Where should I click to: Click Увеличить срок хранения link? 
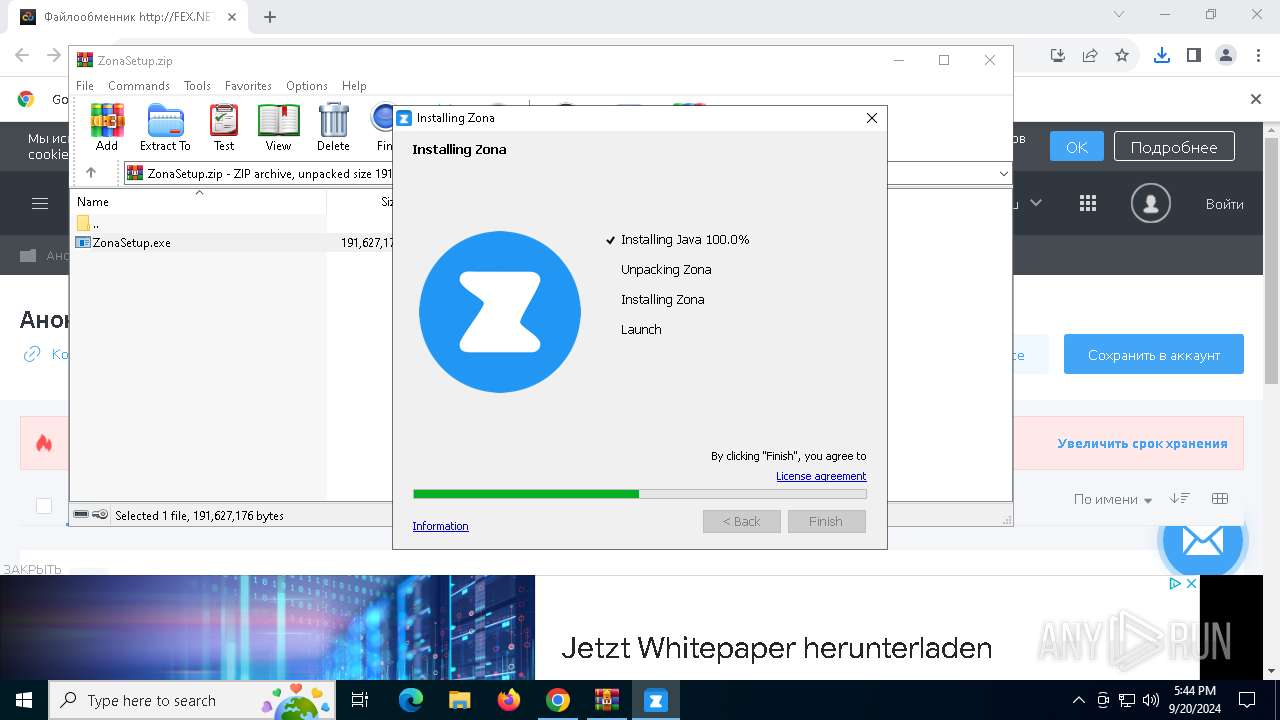click(x=1142, y=444)
